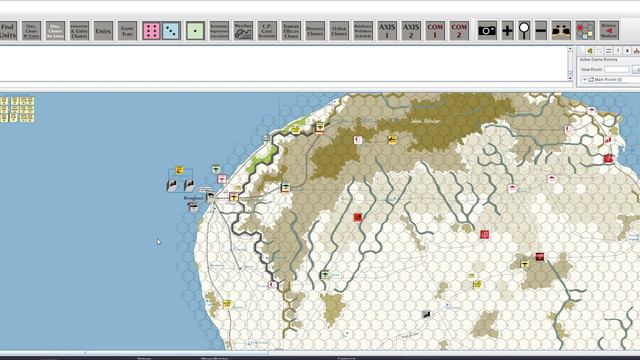The image size is (640, 360).
Task: Open the AXIS 1 window
Action: coord(387,31)
